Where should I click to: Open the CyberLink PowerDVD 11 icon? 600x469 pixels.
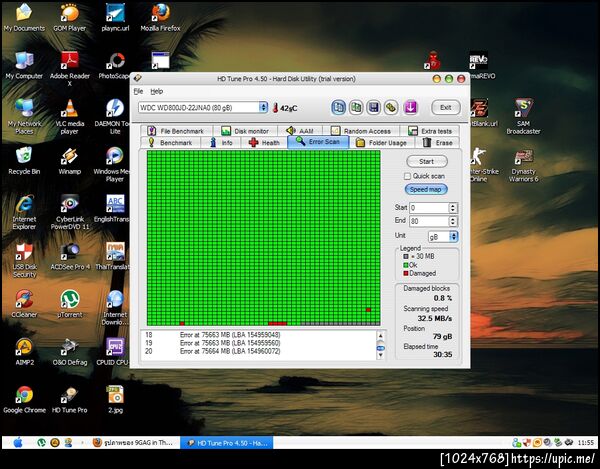click(70, 212)
